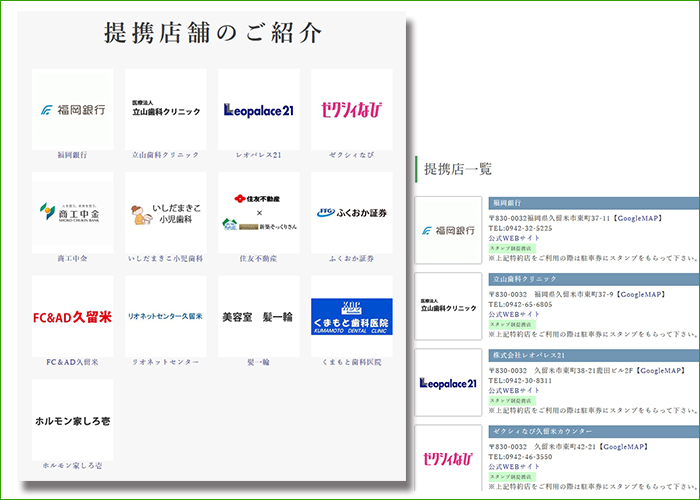Open the 商工中金 logo tile
The image size is (700, 500).
click(x=72, y=213)
